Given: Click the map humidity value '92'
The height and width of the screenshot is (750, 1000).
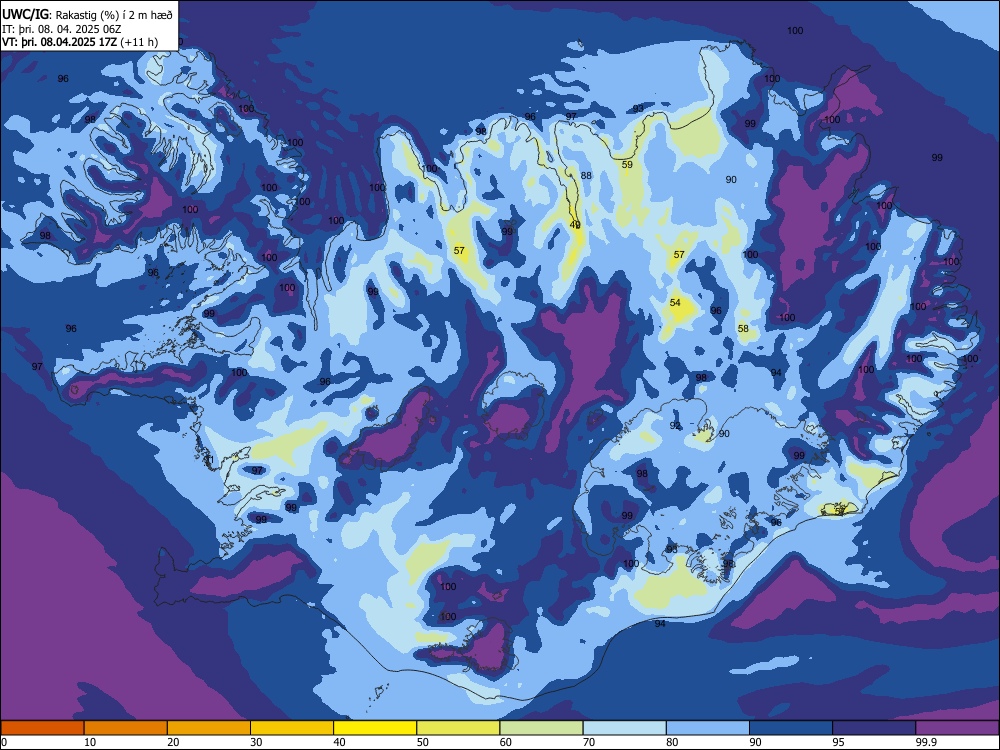Looking at the screenshot, I should [675, 425].
